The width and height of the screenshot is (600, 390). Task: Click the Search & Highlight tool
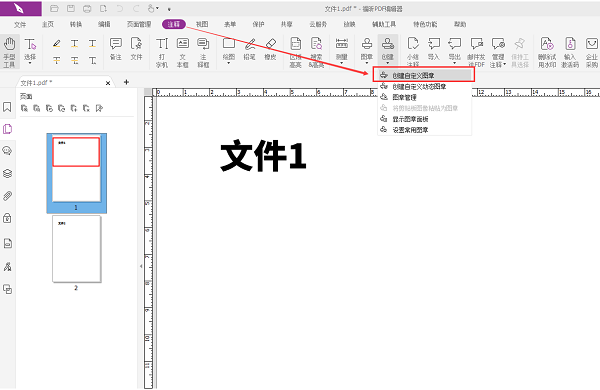point(316,52)
